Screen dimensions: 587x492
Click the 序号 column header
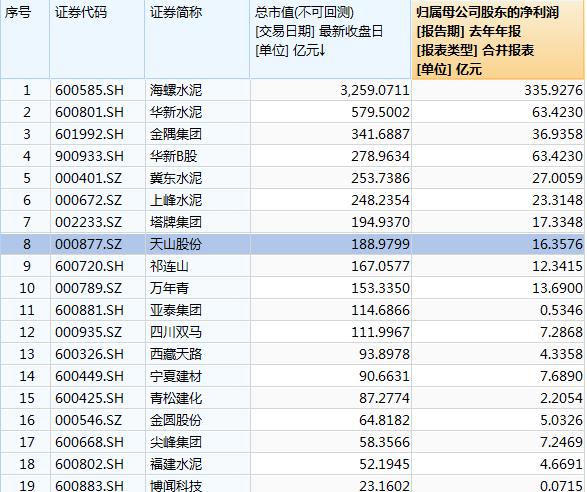pos(25,39)
